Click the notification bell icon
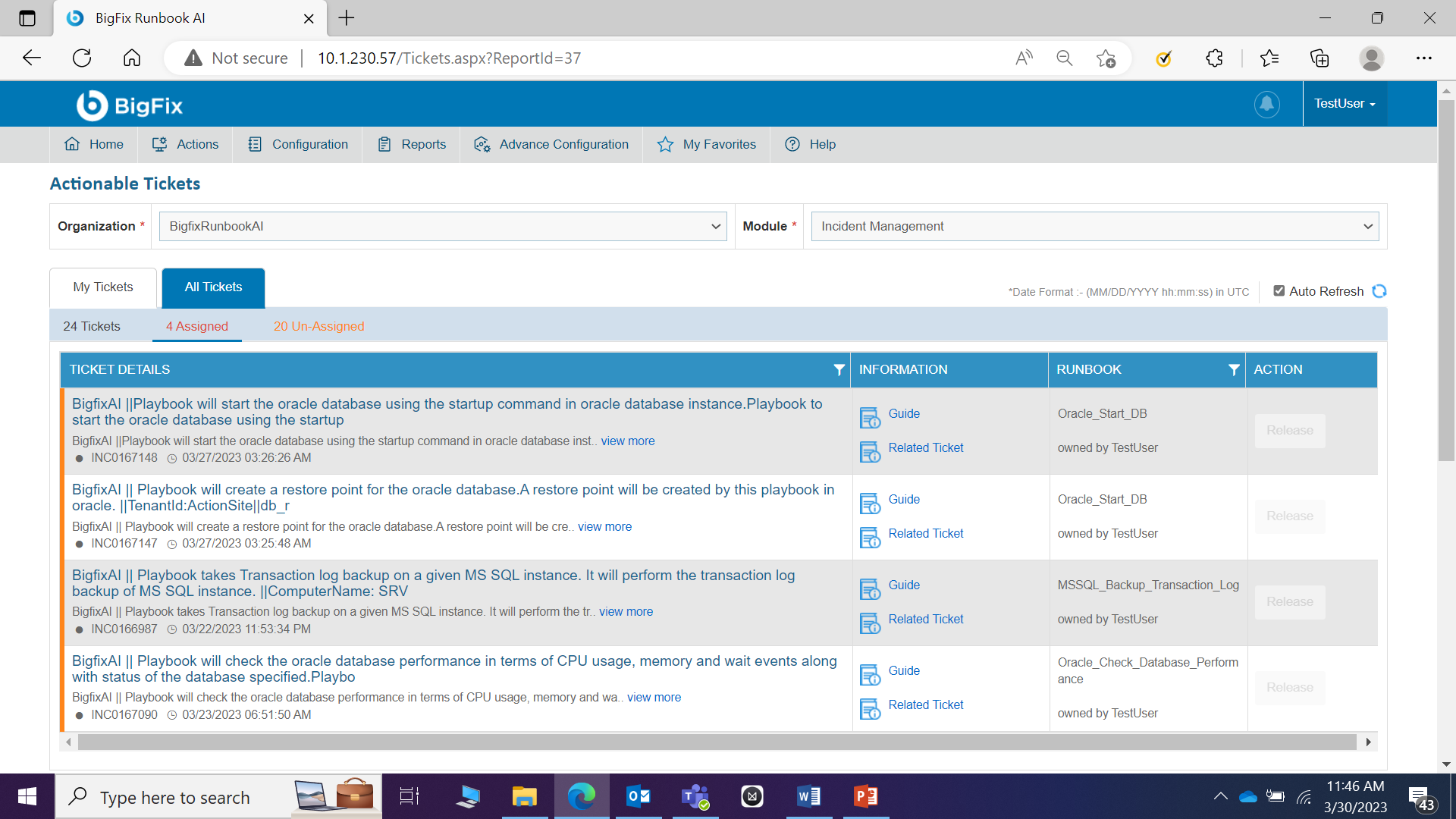Image resolution: width=1456 pixels, height=819 pixels. (x=1266, y=104)
